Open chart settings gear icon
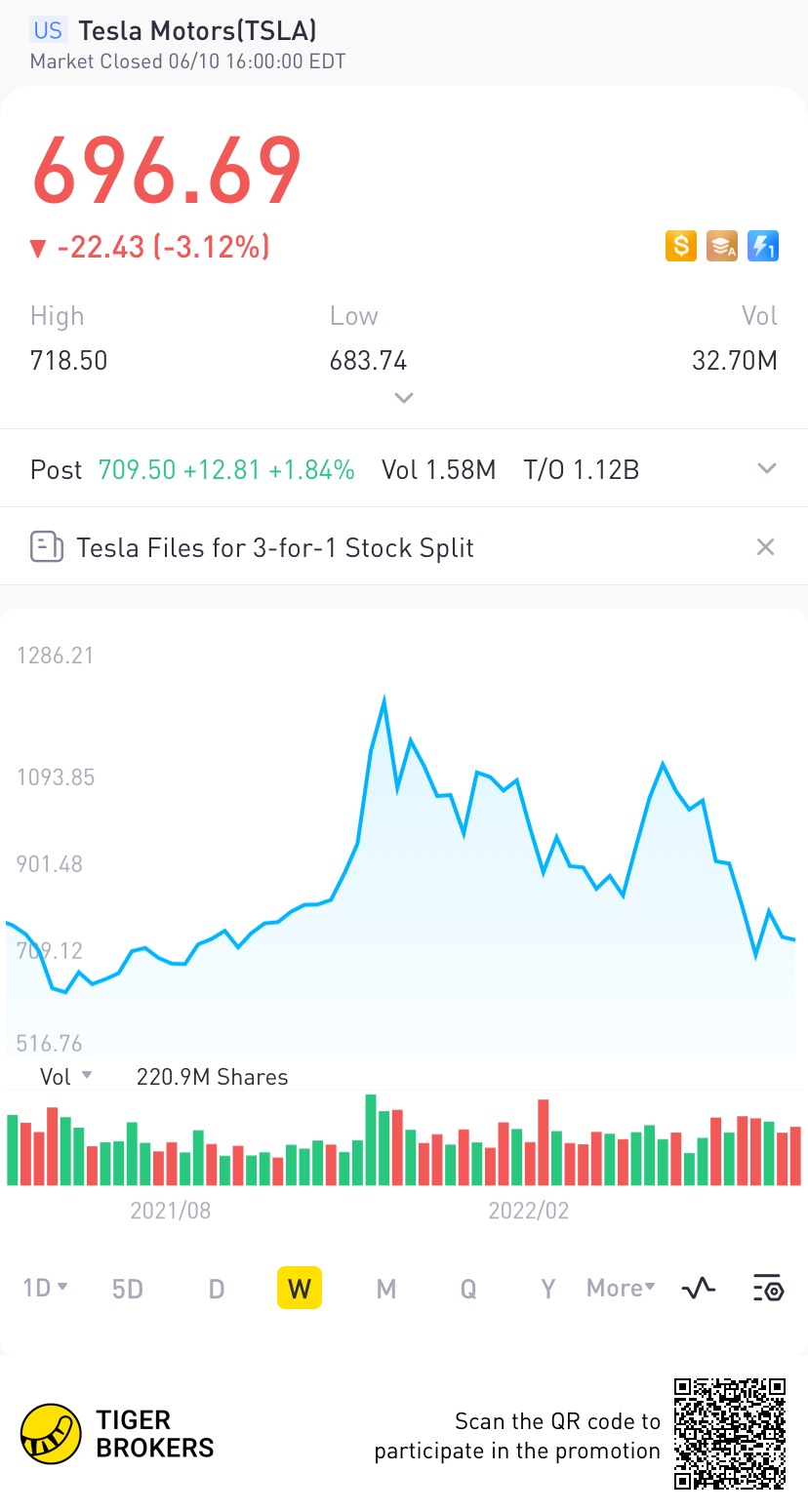 768,1289
